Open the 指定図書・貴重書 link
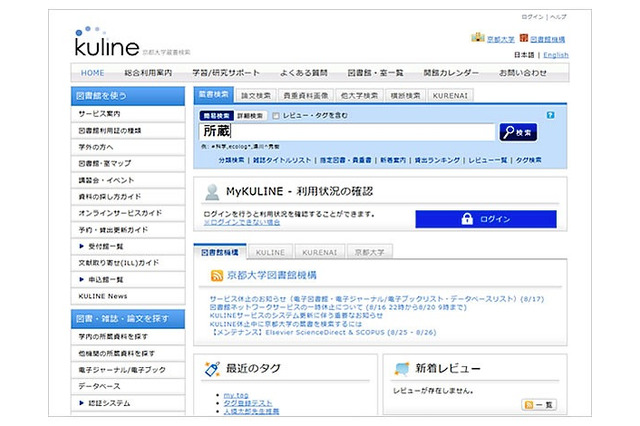This screenshot has height=426, width=640. click(x=345, y=160)
